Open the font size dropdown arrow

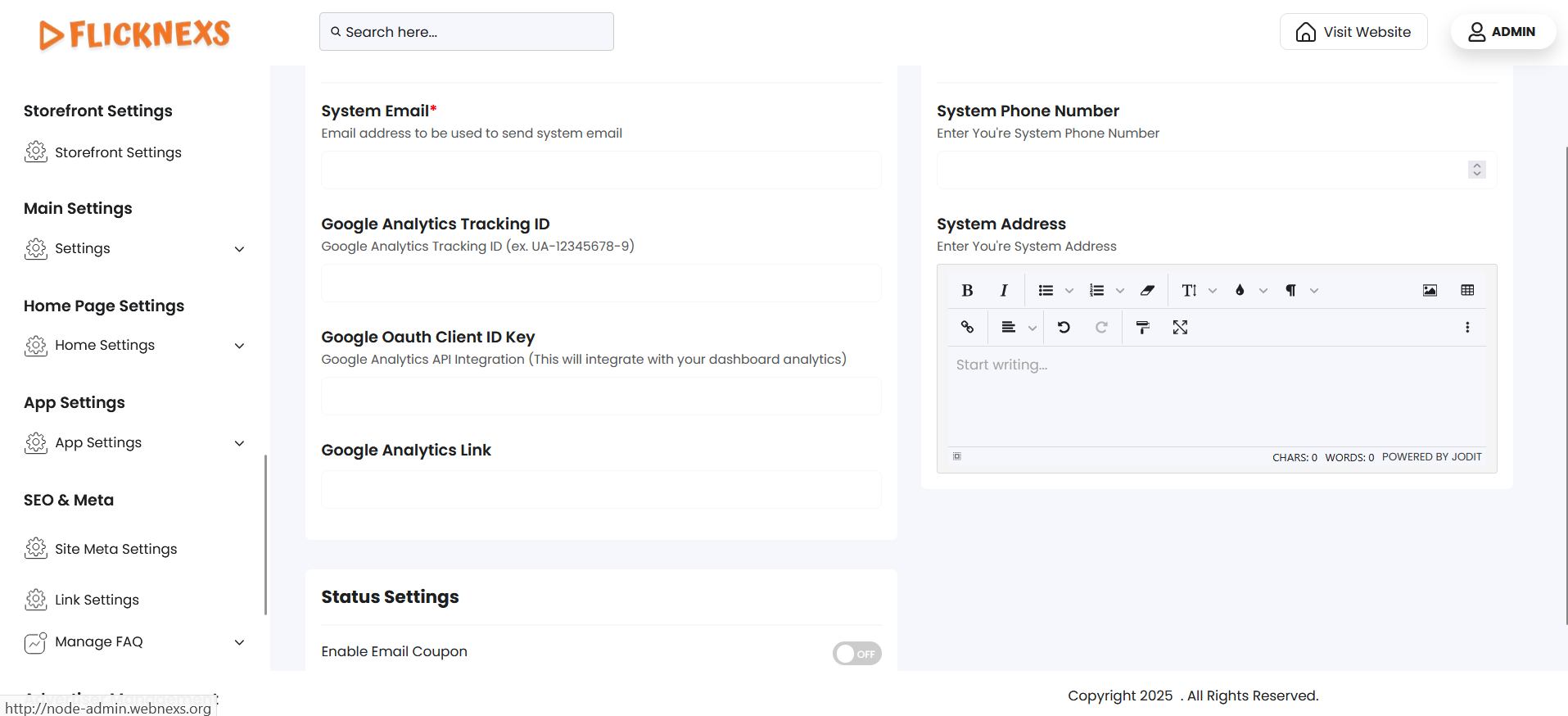pyautogui.click(x=1213, y=291)
